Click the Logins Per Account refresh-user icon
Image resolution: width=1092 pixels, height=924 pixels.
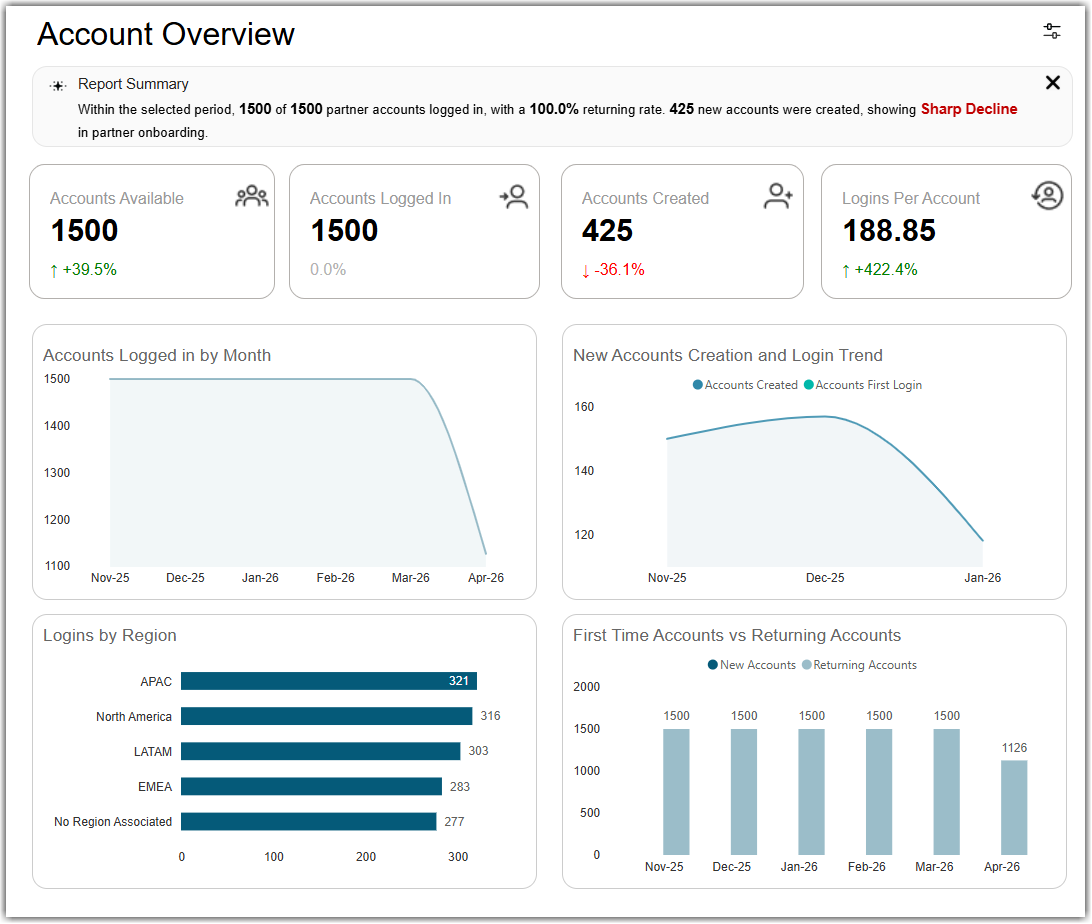tap(1047, 196)
